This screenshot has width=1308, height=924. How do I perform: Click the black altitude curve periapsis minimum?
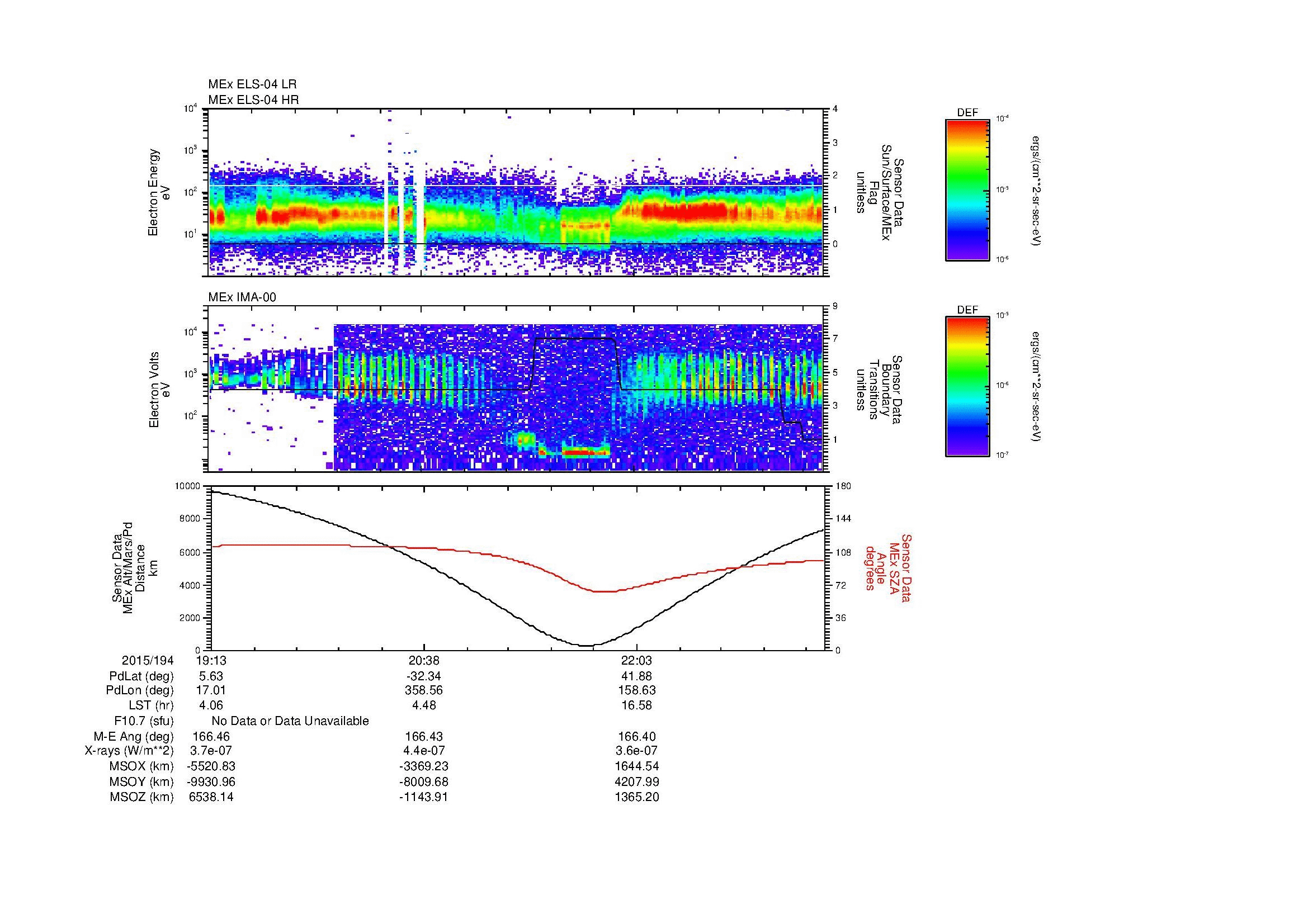(587, 646)
